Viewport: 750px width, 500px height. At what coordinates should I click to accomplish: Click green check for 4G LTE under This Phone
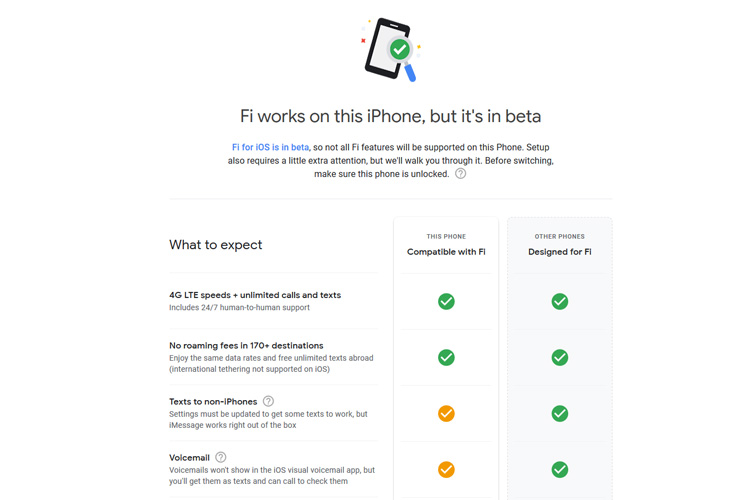446,301
